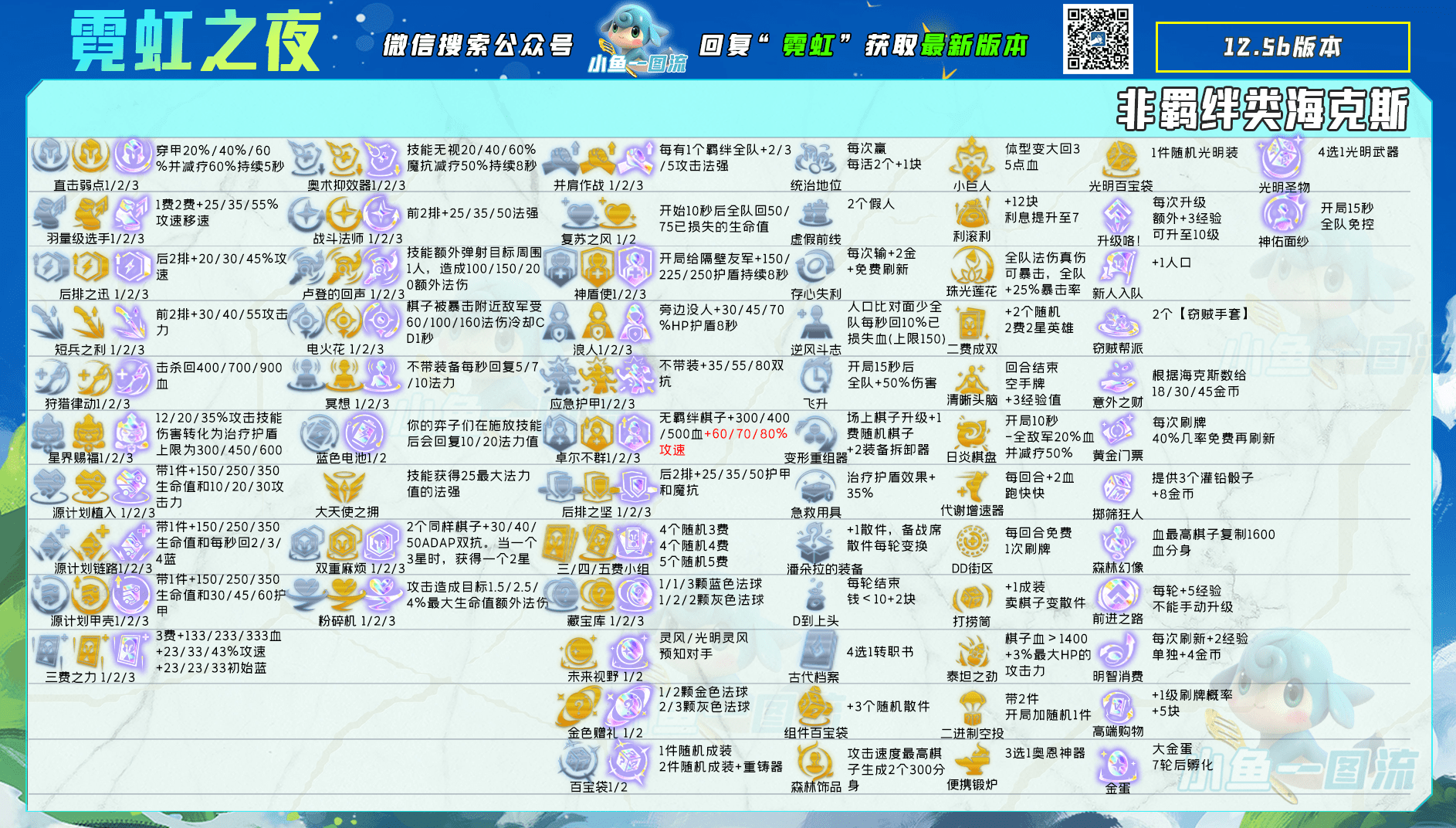This screenshot has height=828, width=1456.
Task: Click the 森林饰品 augment icon
Action: [815, 762]
